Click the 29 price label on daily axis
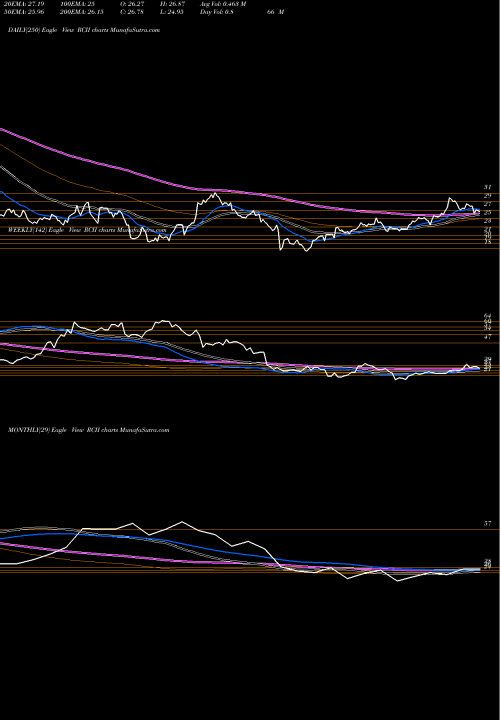The height and width of the screenshot is (720, 500). [488, 196]
